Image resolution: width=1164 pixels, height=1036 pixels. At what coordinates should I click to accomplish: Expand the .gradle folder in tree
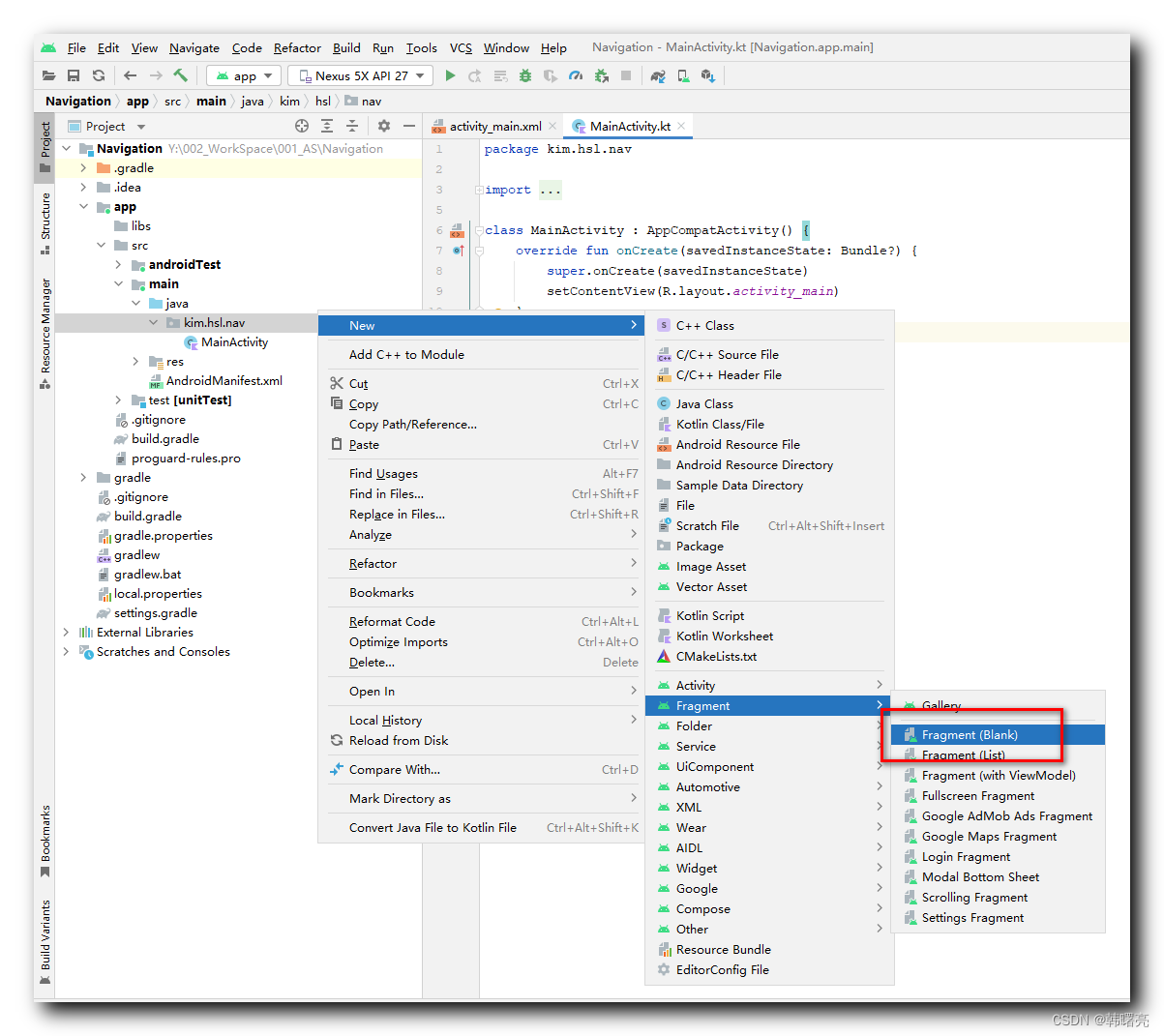click(x=84, y=168)
